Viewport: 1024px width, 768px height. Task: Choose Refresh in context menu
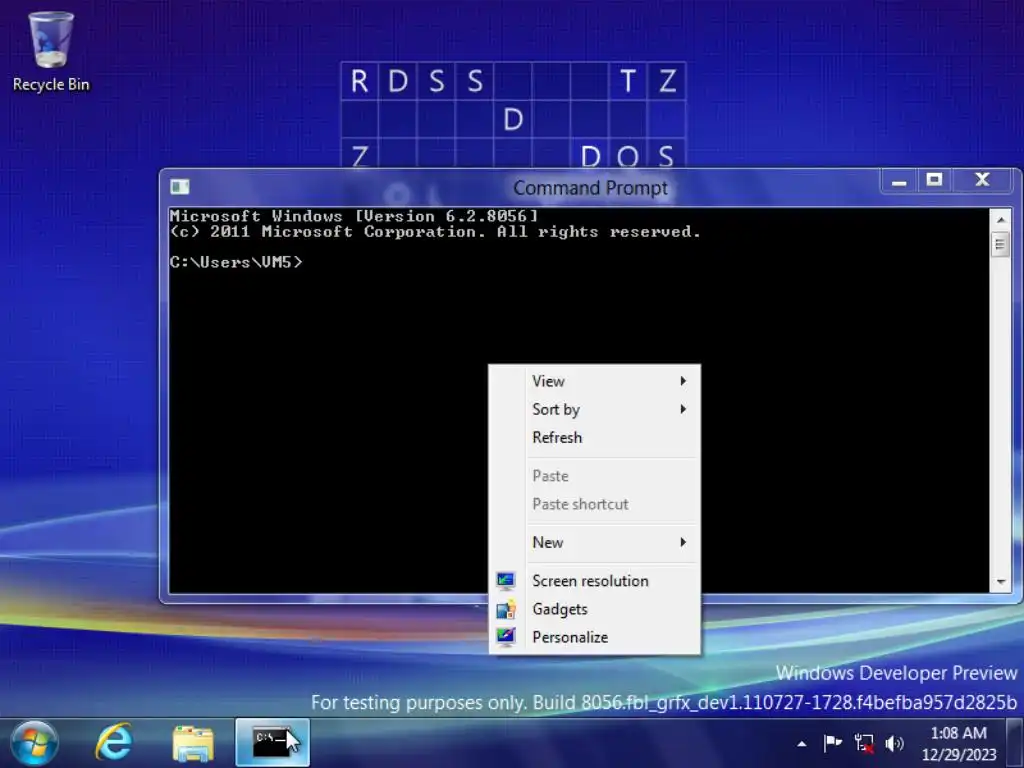click(594, 438)
